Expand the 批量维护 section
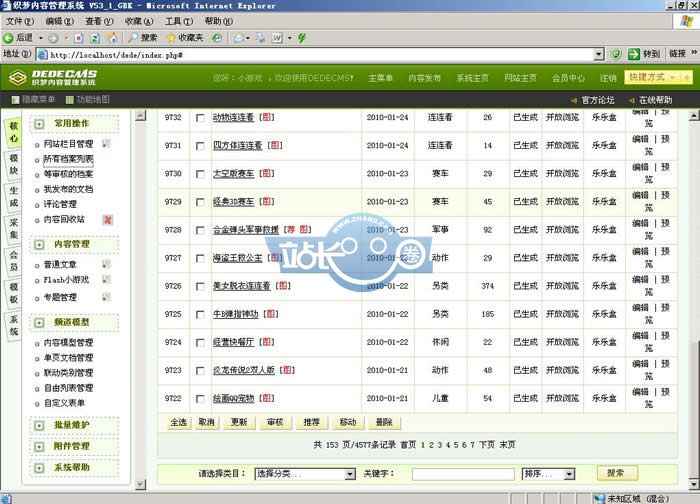This screenshot has height=504, width=700. pyautogui.click(x=39, y=425)
